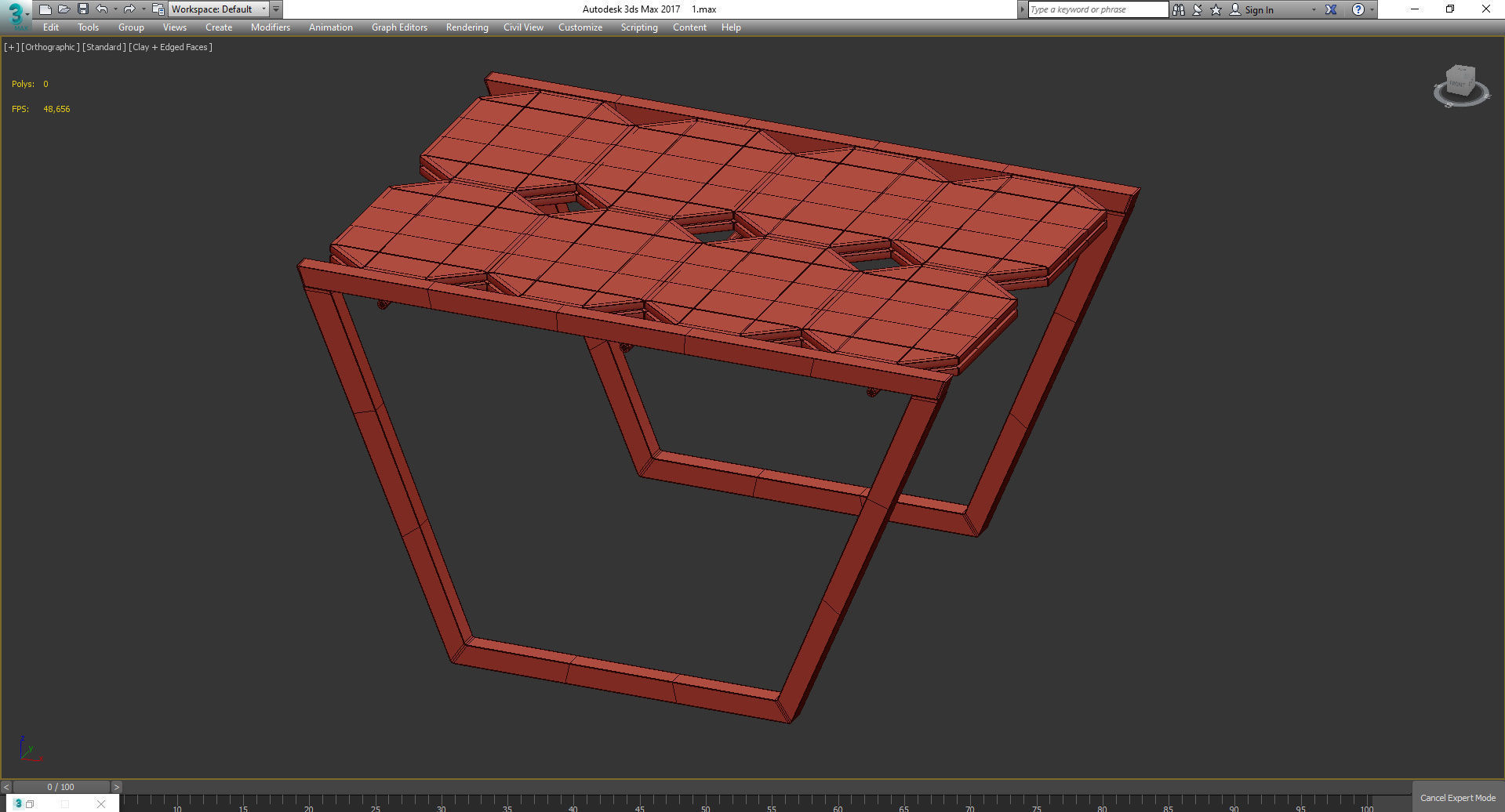
Task: Click the Polys: statistic text
Action: click(23, 84)
